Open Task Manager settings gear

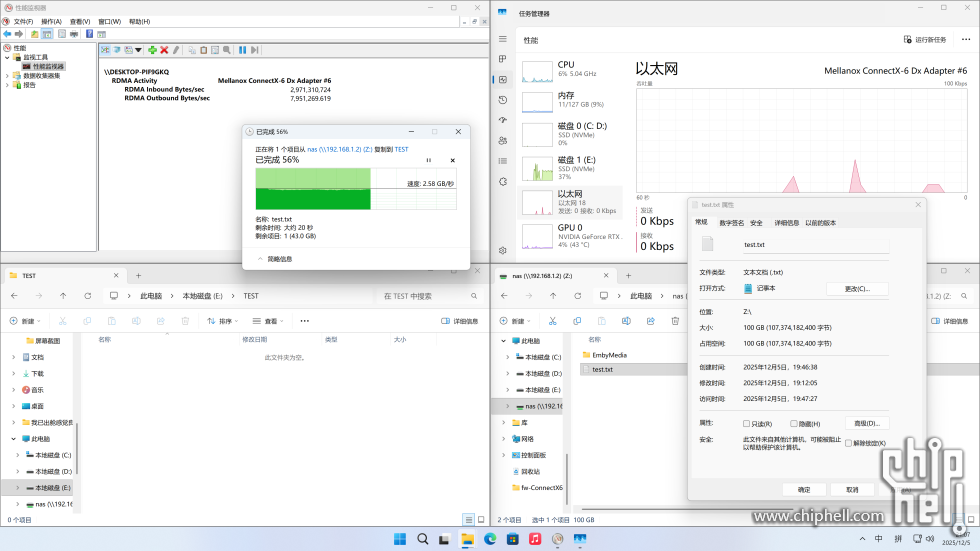pos(502,250)
